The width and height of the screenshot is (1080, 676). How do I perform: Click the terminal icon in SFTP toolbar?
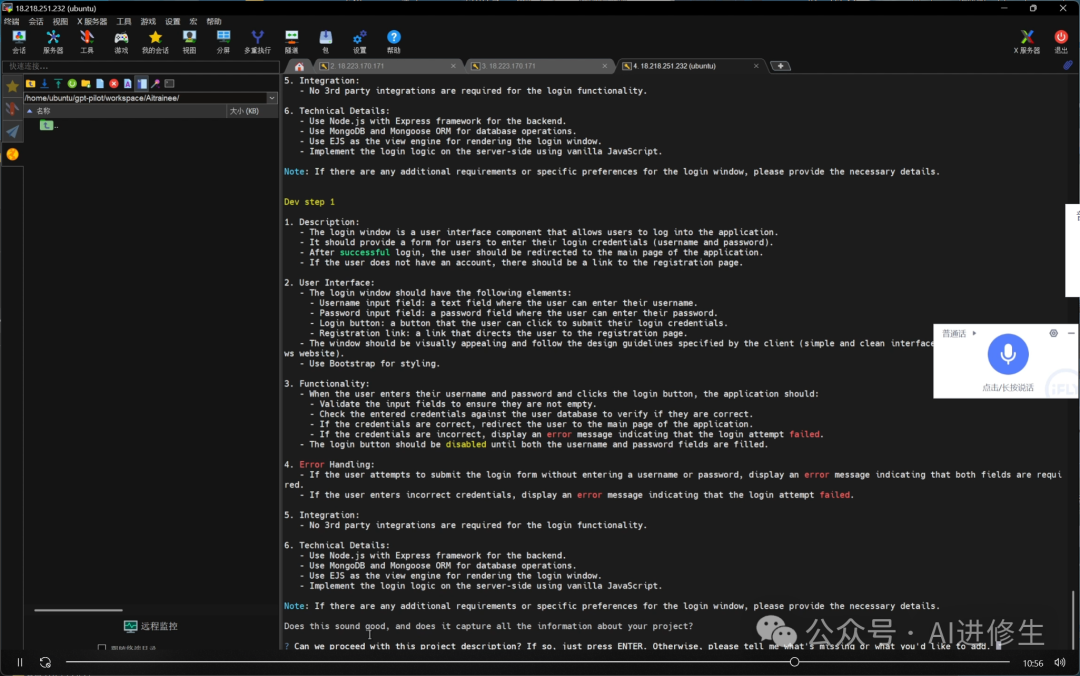169,83
